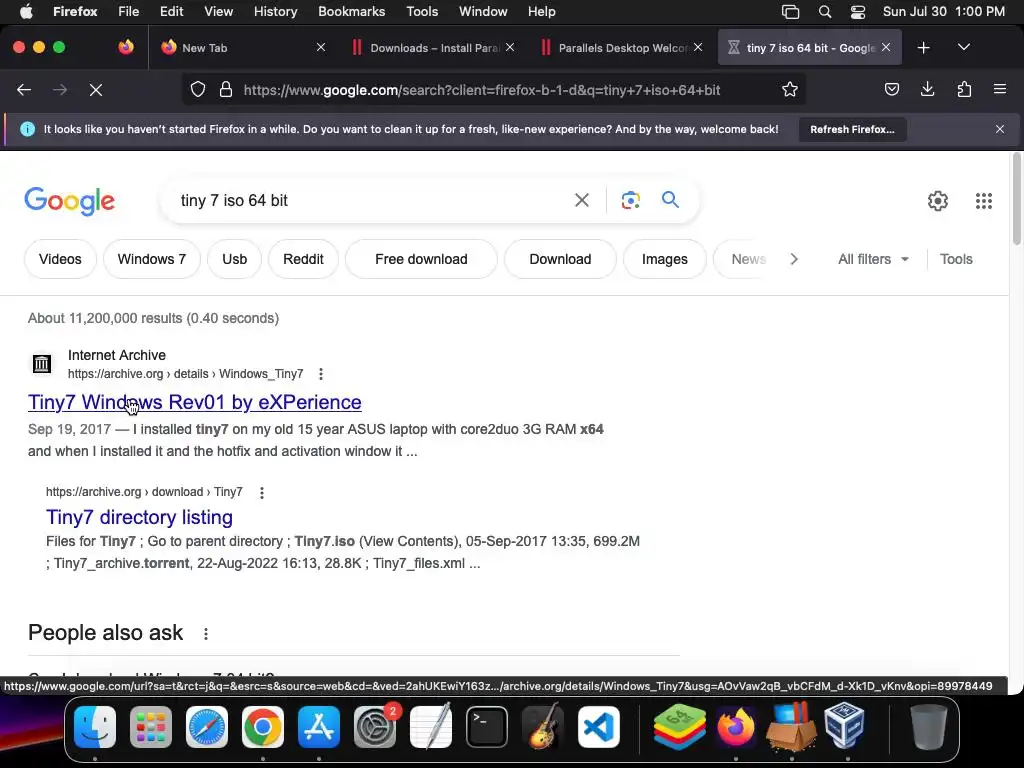
Task: Open the extensions puzzle icon
Action: point(964,90)
